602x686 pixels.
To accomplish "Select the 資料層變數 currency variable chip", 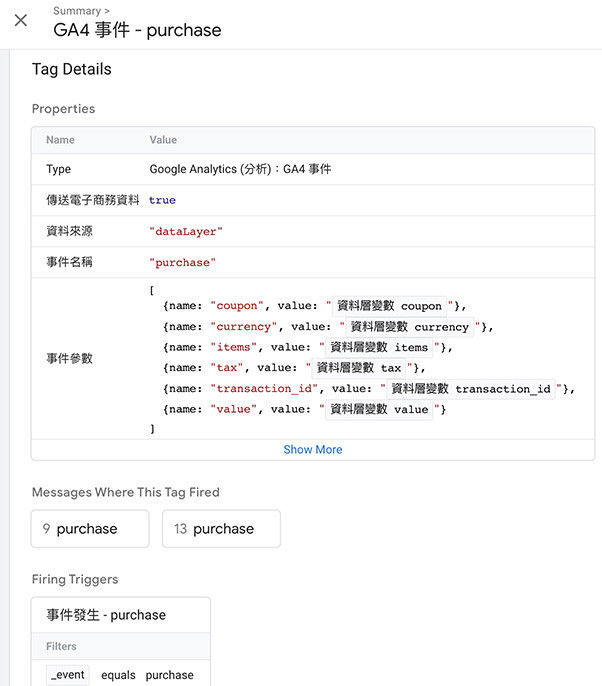I will [410, 327].
